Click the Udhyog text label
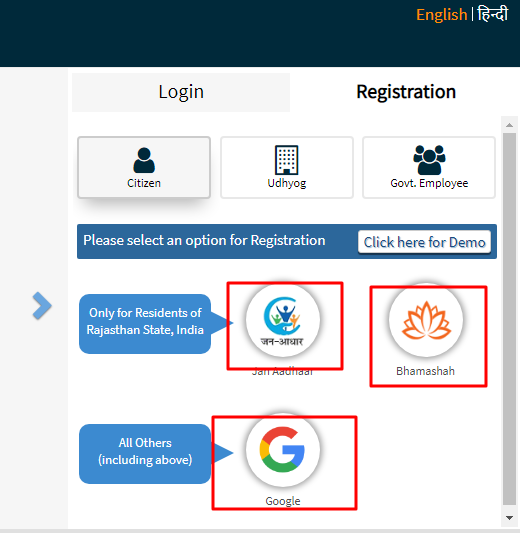Image resolution: width=520 pixels, height=533 pixels. (x=287, y=183)
